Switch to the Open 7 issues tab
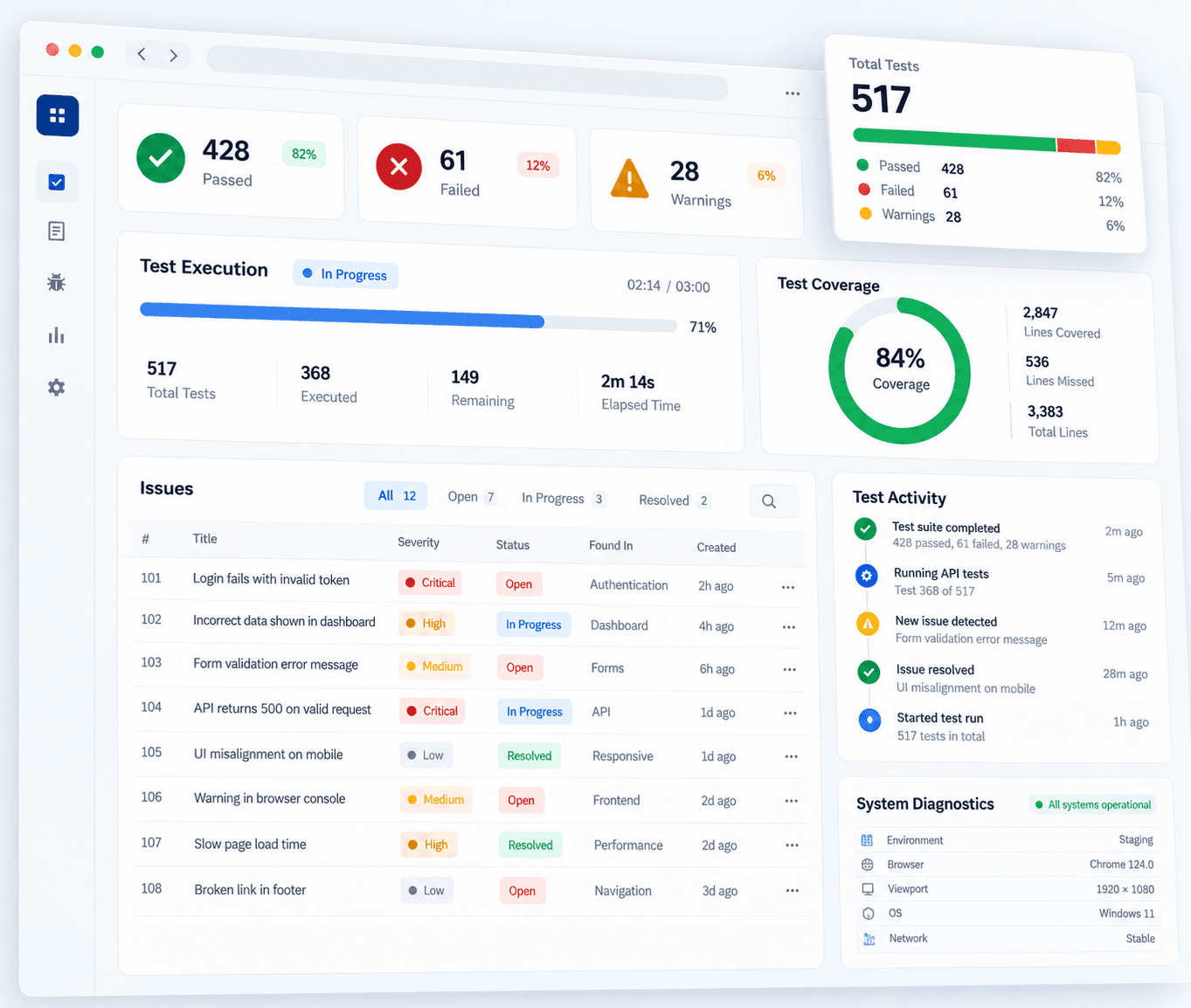 pyautogui.click(x=472, y=497)
